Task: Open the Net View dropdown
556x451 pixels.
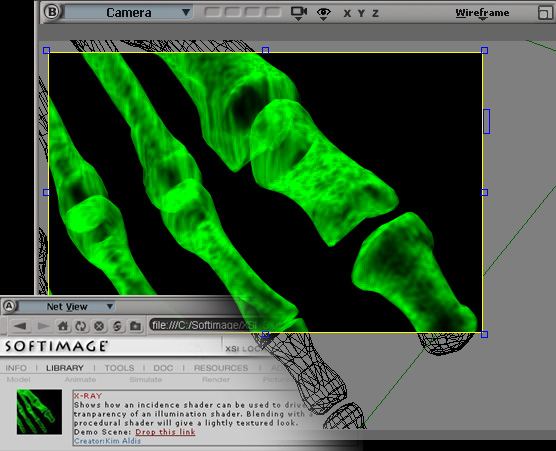Action: point(67,306)
